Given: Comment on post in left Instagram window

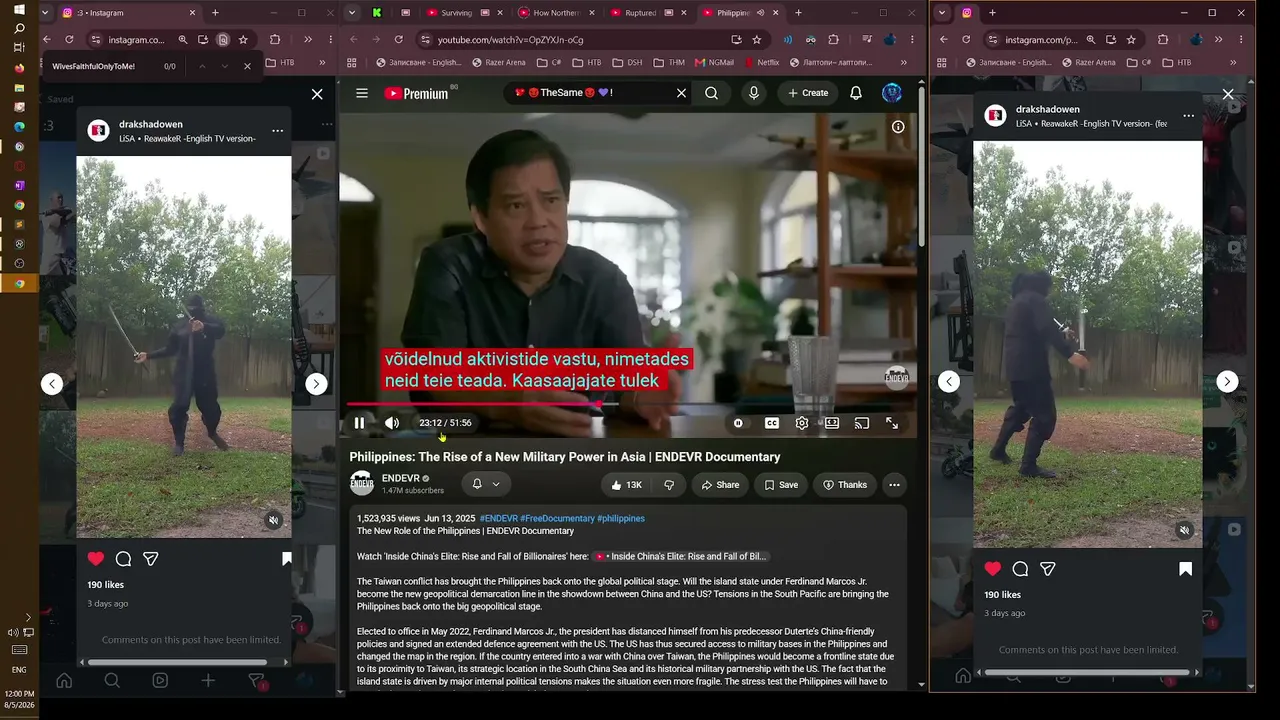Looking at the screenshot, I should 123,559.
